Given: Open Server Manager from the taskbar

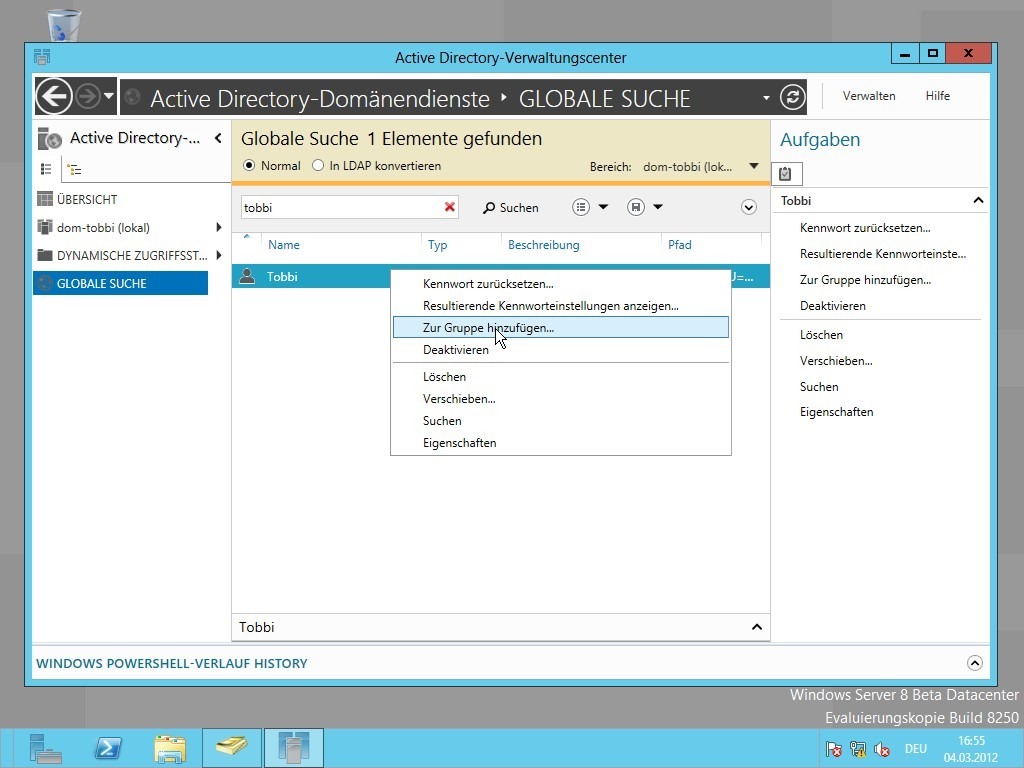Looking at the screenshot, I should point(45,748).
